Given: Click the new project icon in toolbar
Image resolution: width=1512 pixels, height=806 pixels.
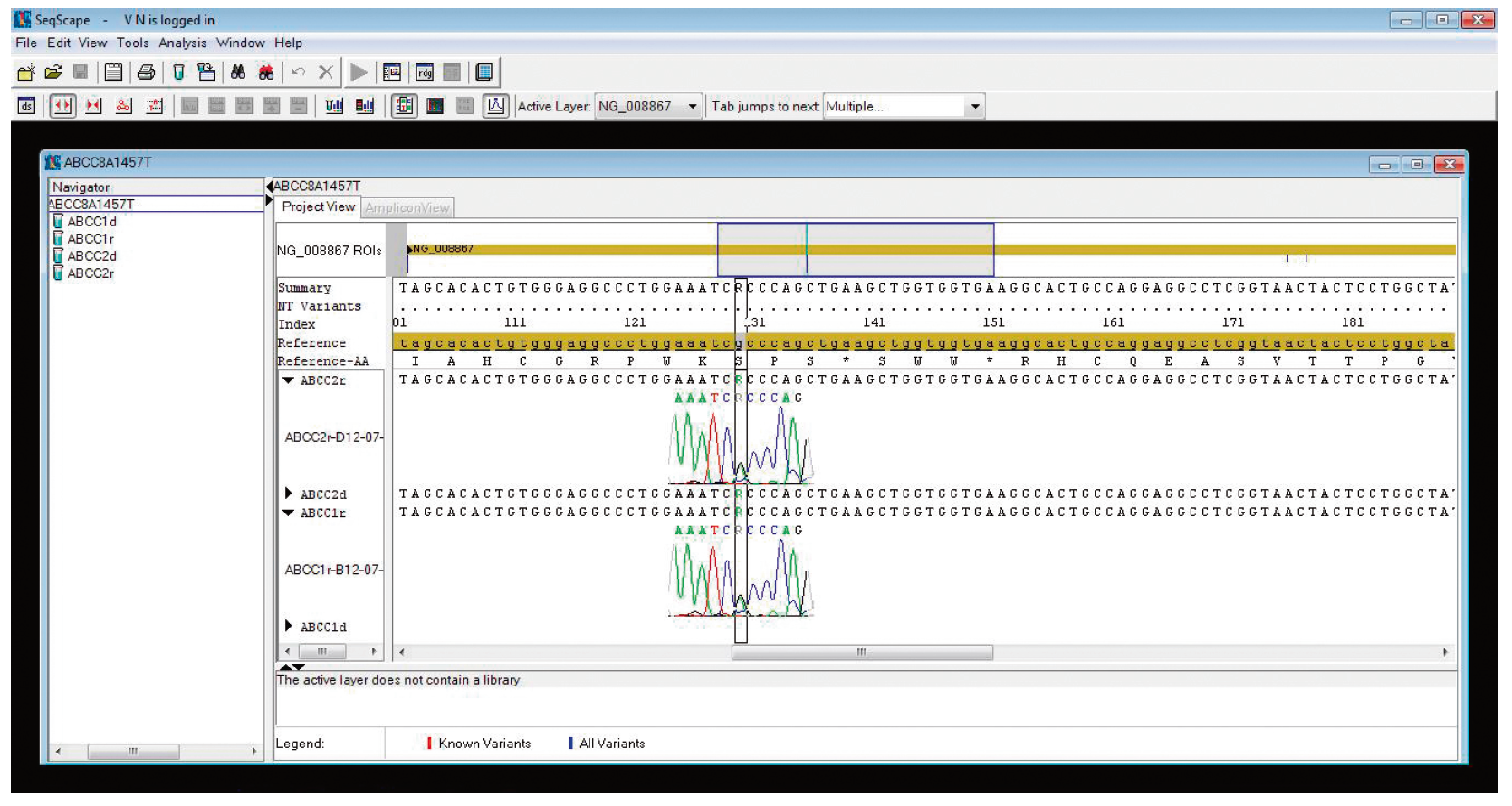Looking at the screenshot, I should (x=25, y=72).
